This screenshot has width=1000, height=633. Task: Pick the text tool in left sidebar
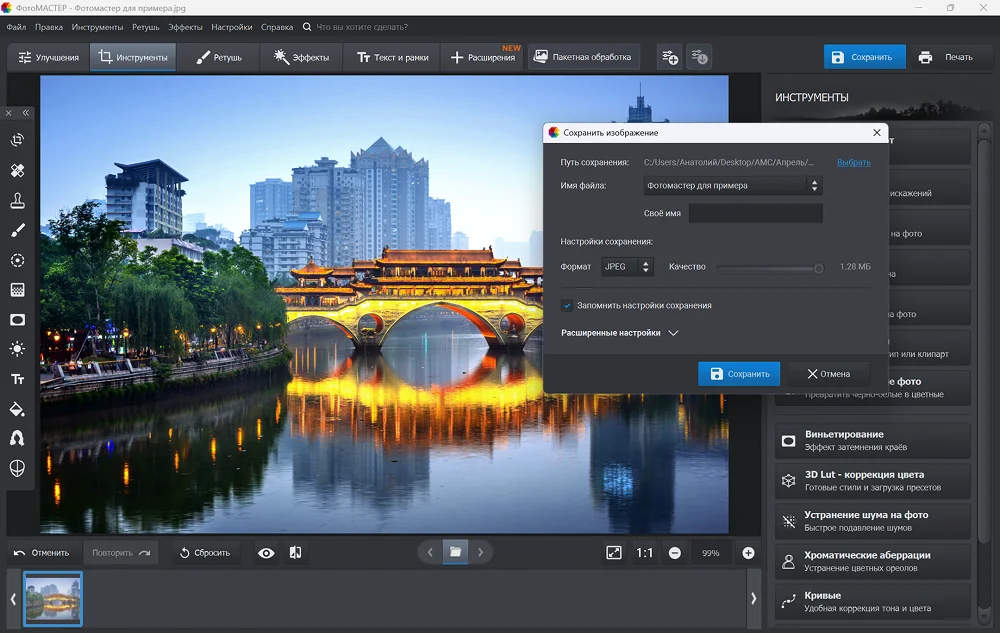click(x=17, y=379)
